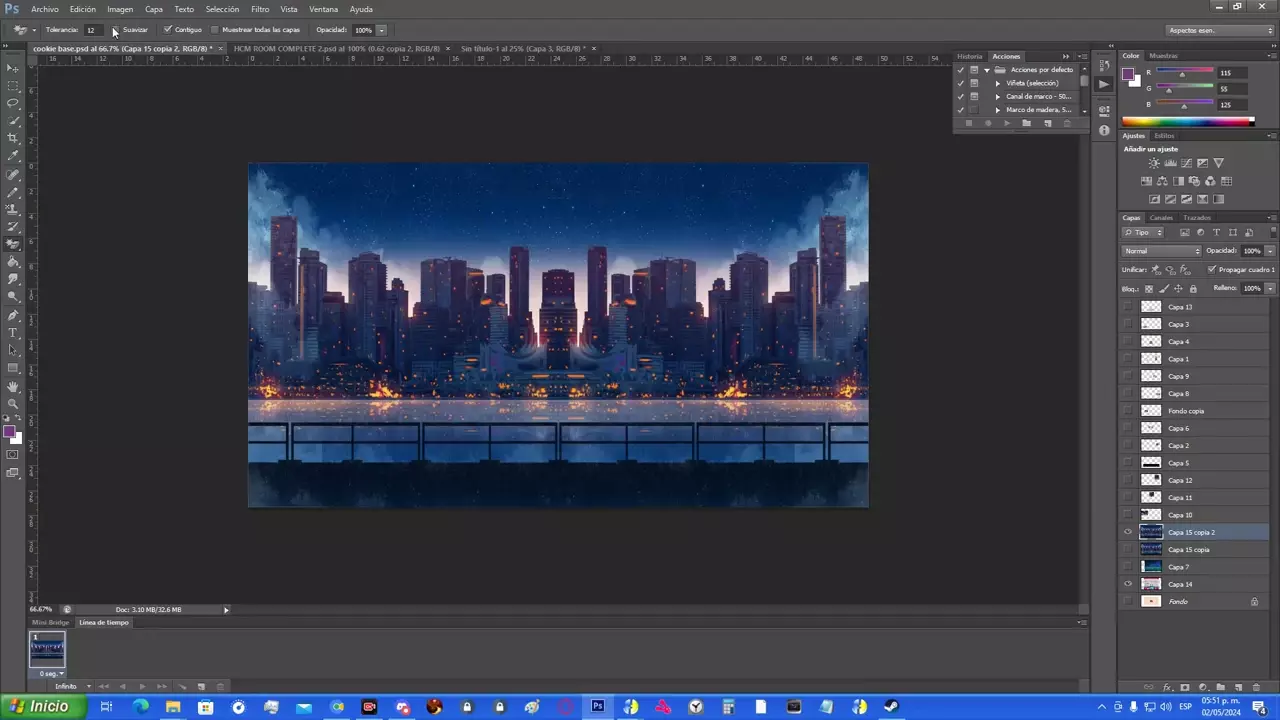Click the Inicio start button
Image resolution: width=1280 pixels, height=720 pixels.
click(40, 706)
